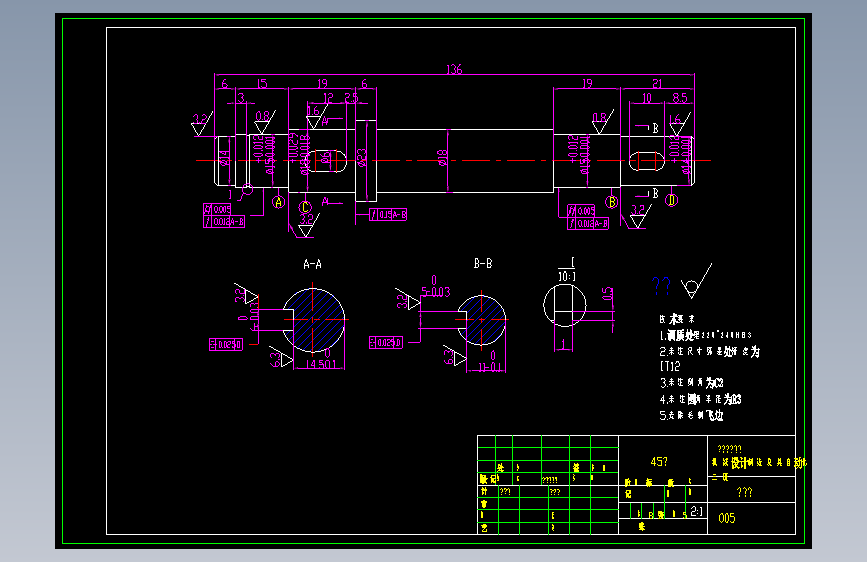Select the yellow datum circle D
Screen dimensions: 867x562
672,200
